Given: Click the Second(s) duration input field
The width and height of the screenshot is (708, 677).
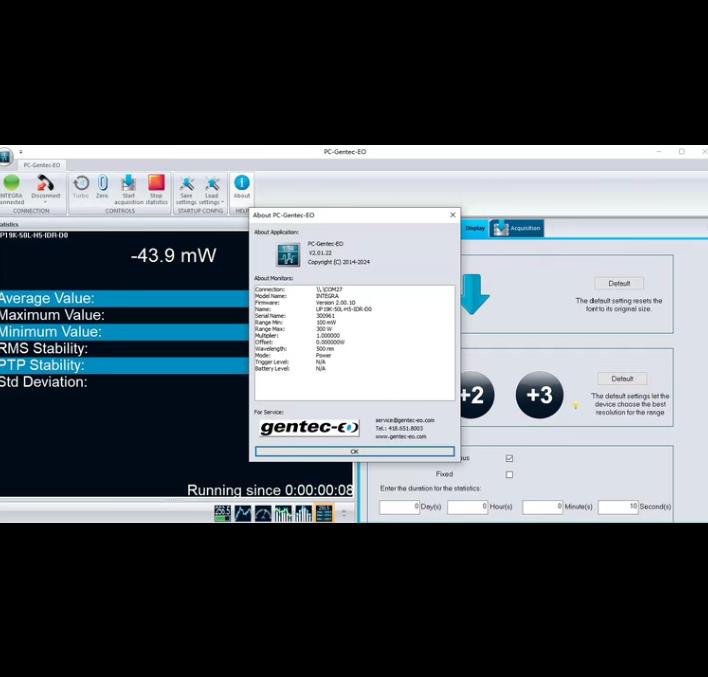Looking at the screenshot, I should pos(618,507).
